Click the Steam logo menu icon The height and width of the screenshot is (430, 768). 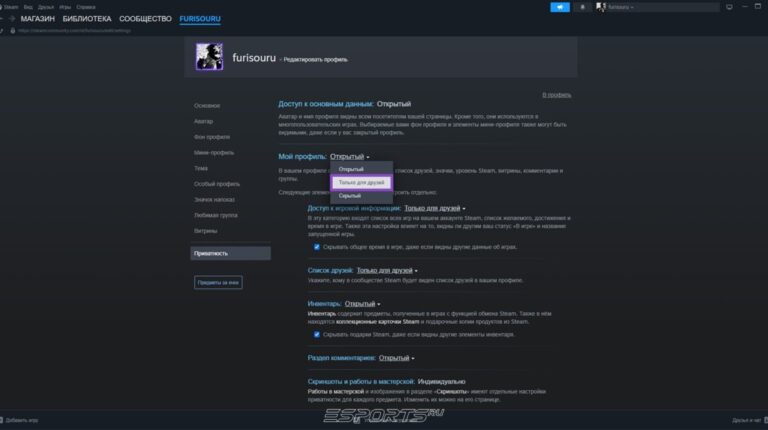(5, 6)
